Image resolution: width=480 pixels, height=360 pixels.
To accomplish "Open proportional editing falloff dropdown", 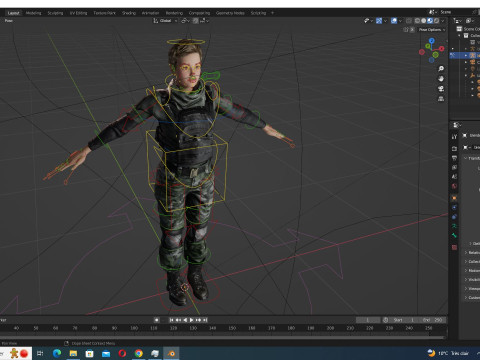I will pyautogui.click(x=204, y=21).
